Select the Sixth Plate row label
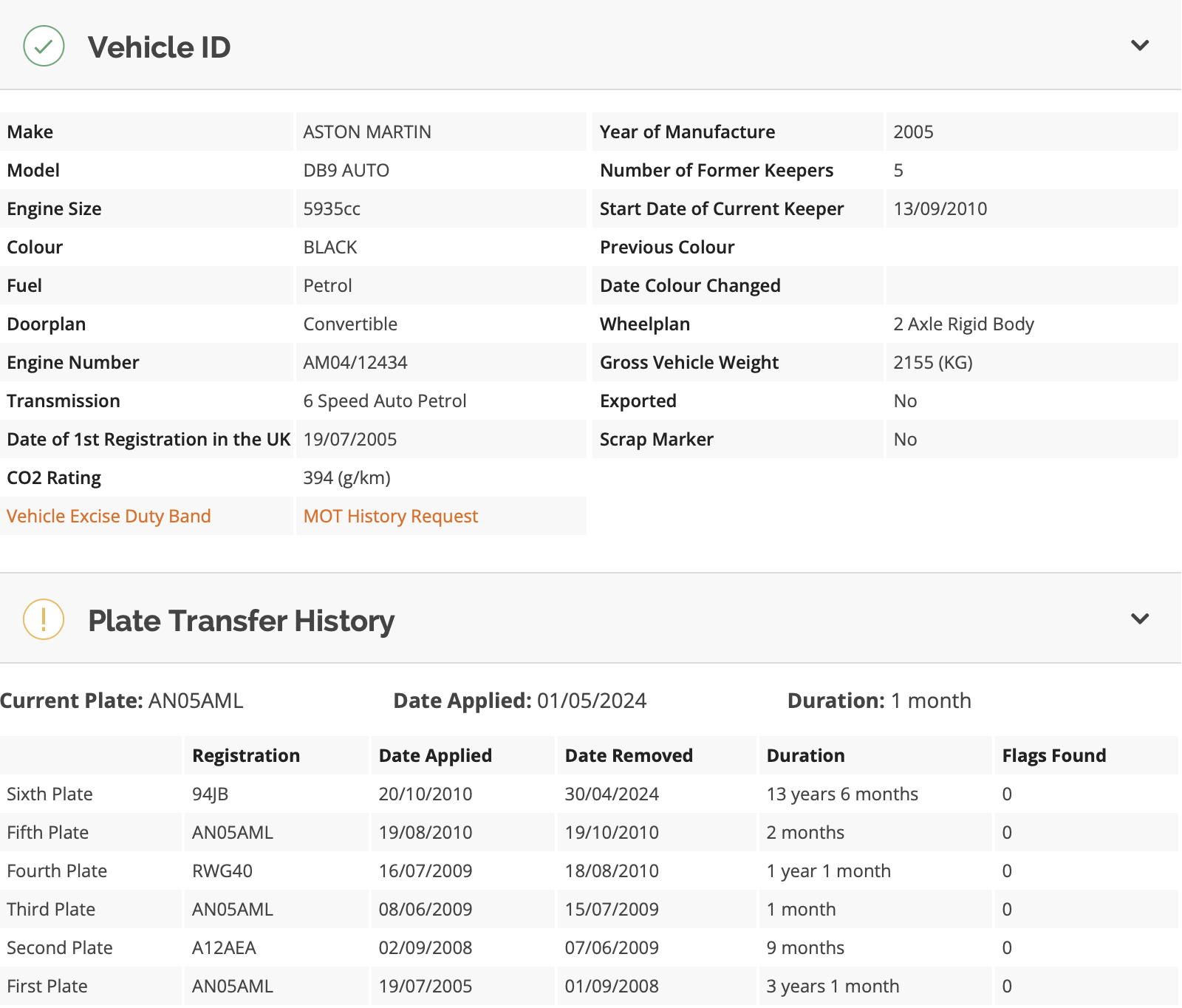Image resolution: width=1182 pixels, height=1008 pixels. (49, 794)
